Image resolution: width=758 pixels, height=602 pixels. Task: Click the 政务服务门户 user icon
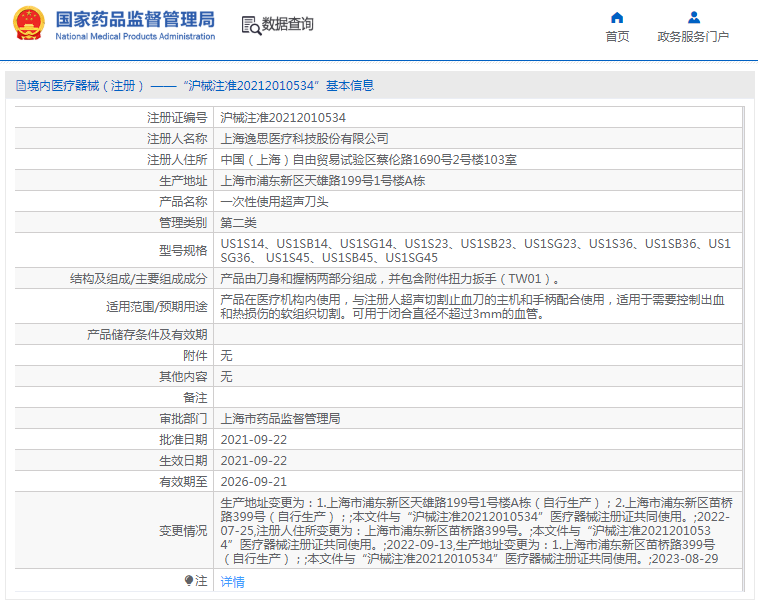(x=694, y=18)
